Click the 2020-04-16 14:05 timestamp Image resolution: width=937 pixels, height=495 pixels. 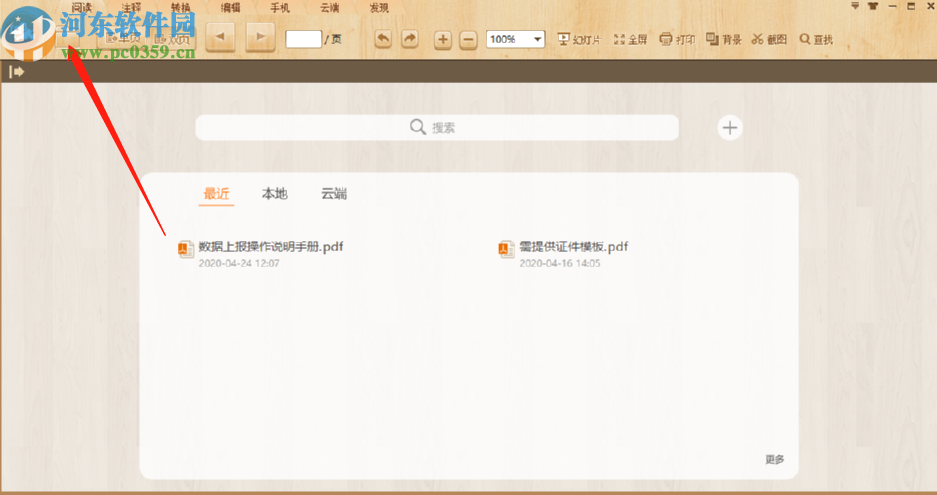tap(560, 263)
